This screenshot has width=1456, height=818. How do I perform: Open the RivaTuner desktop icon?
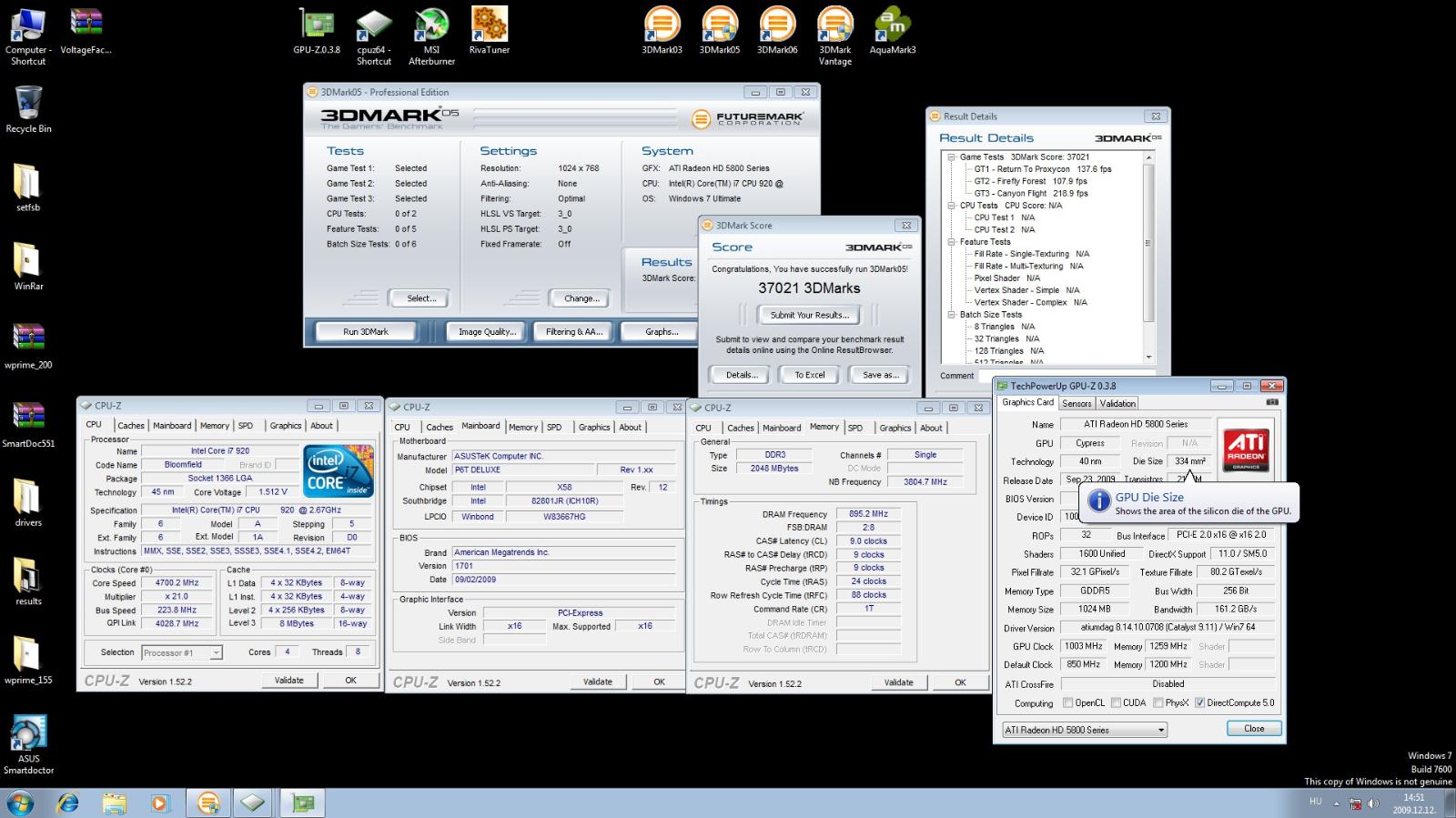click(x=489, y=32)
